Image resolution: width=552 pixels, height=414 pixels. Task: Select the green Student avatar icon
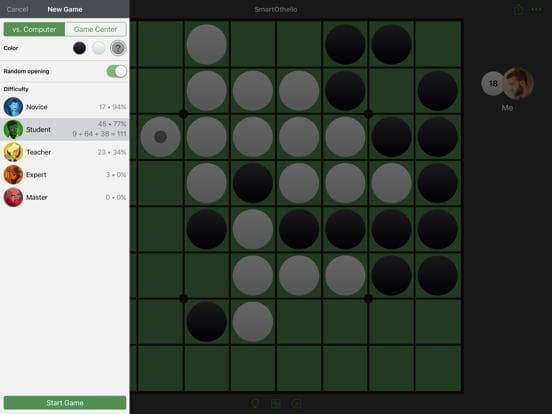(13, 130)
